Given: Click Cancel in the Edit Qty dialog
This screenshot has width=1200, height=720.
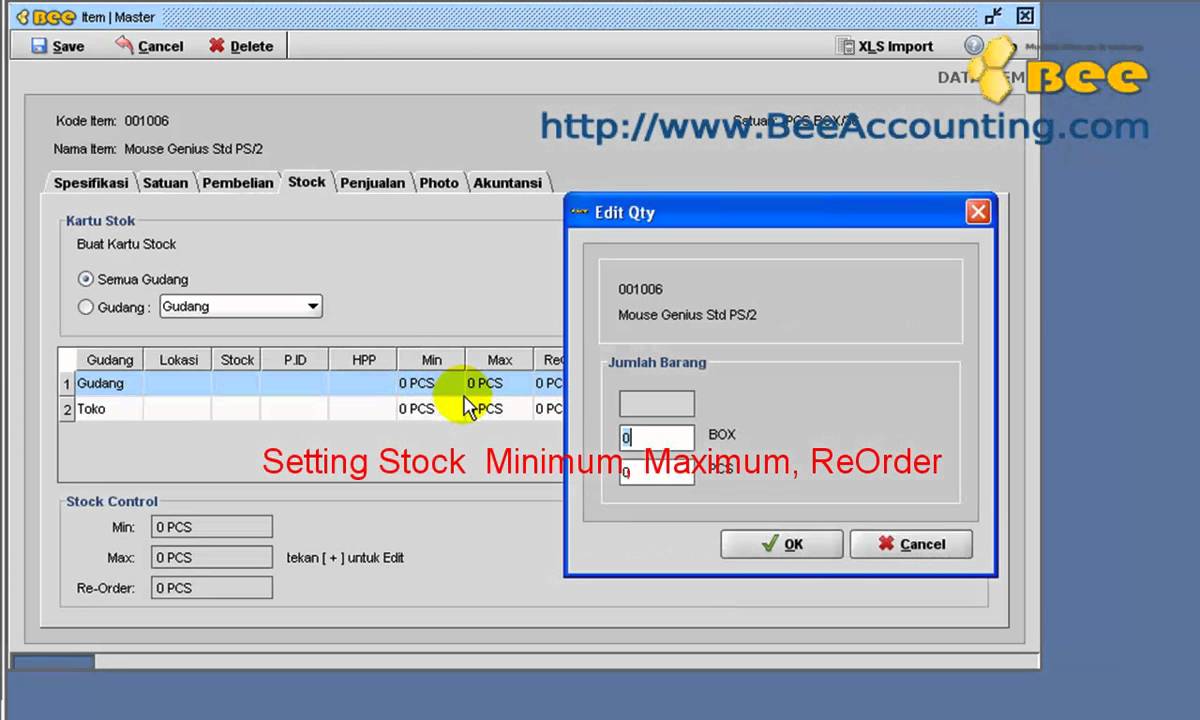Looking at the screenshot, I should [x=911, y=544].
